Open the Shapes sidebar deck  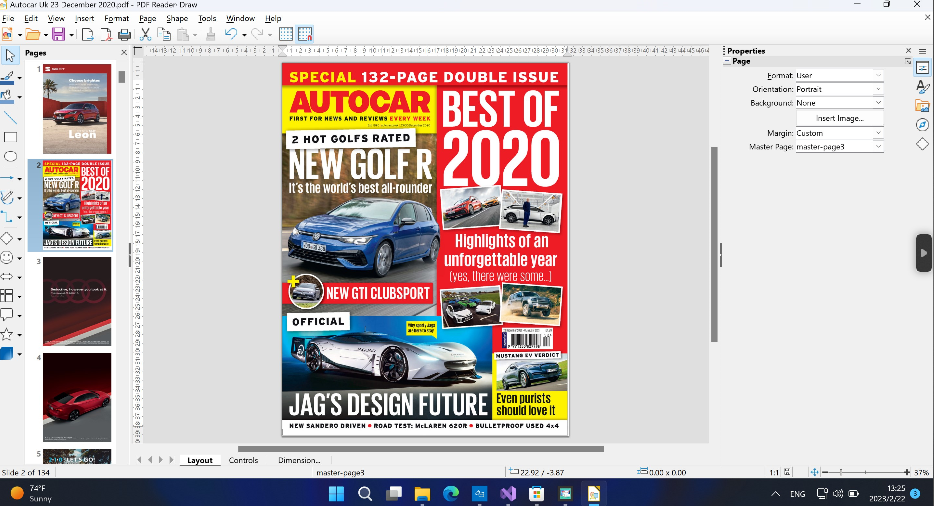click(x=923, y=144)
